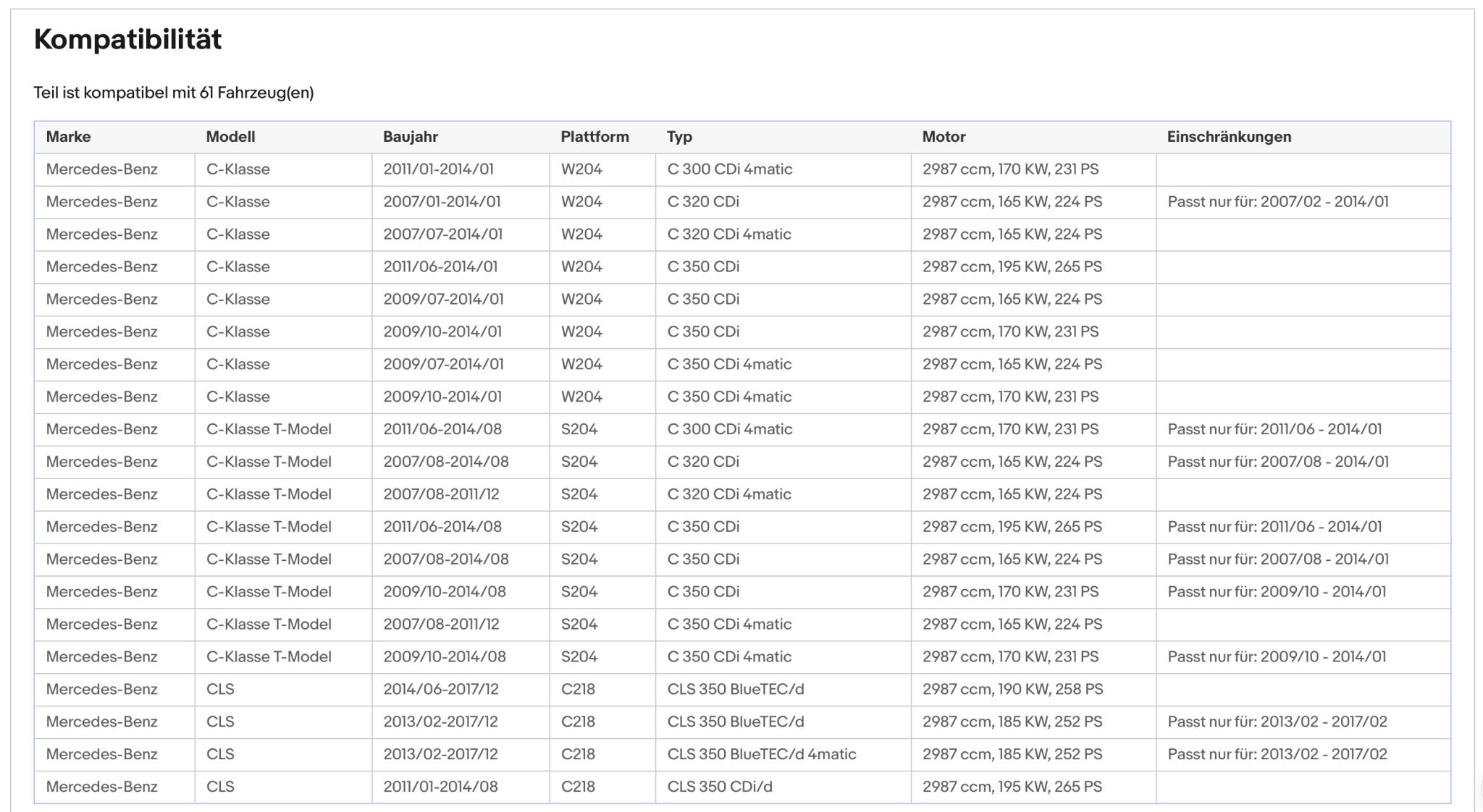Click motor cell '2987 ccm, 190 KW, 258 PS'
1483x812 pixels.
pyautogui.click(x=1013, y=689)
